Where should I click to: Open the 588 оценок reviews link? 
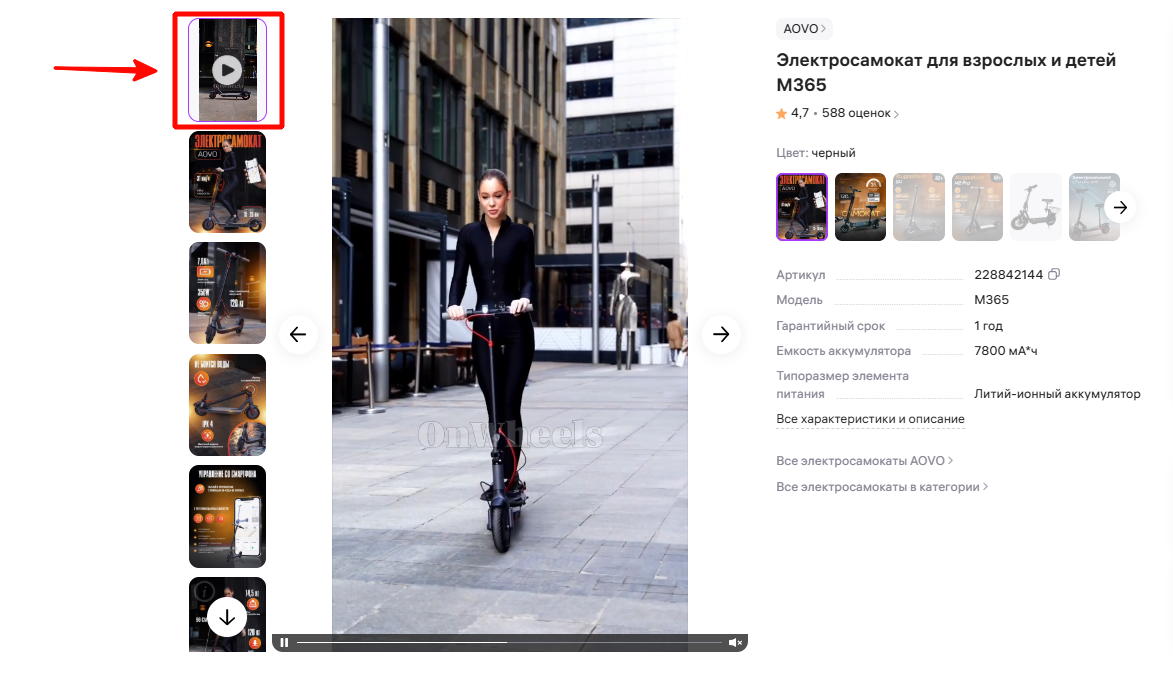point(860,114)
